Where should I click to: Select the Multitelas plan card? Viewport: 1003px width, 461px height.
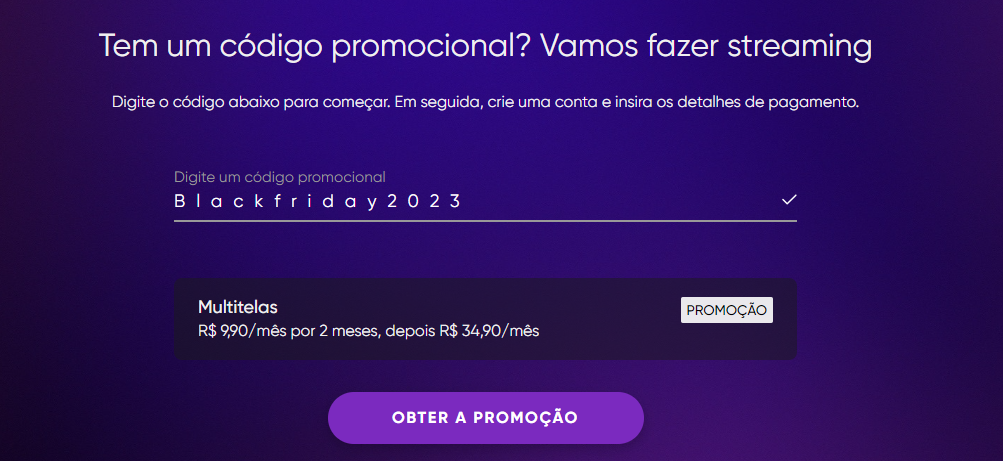[x=485, y=318]
